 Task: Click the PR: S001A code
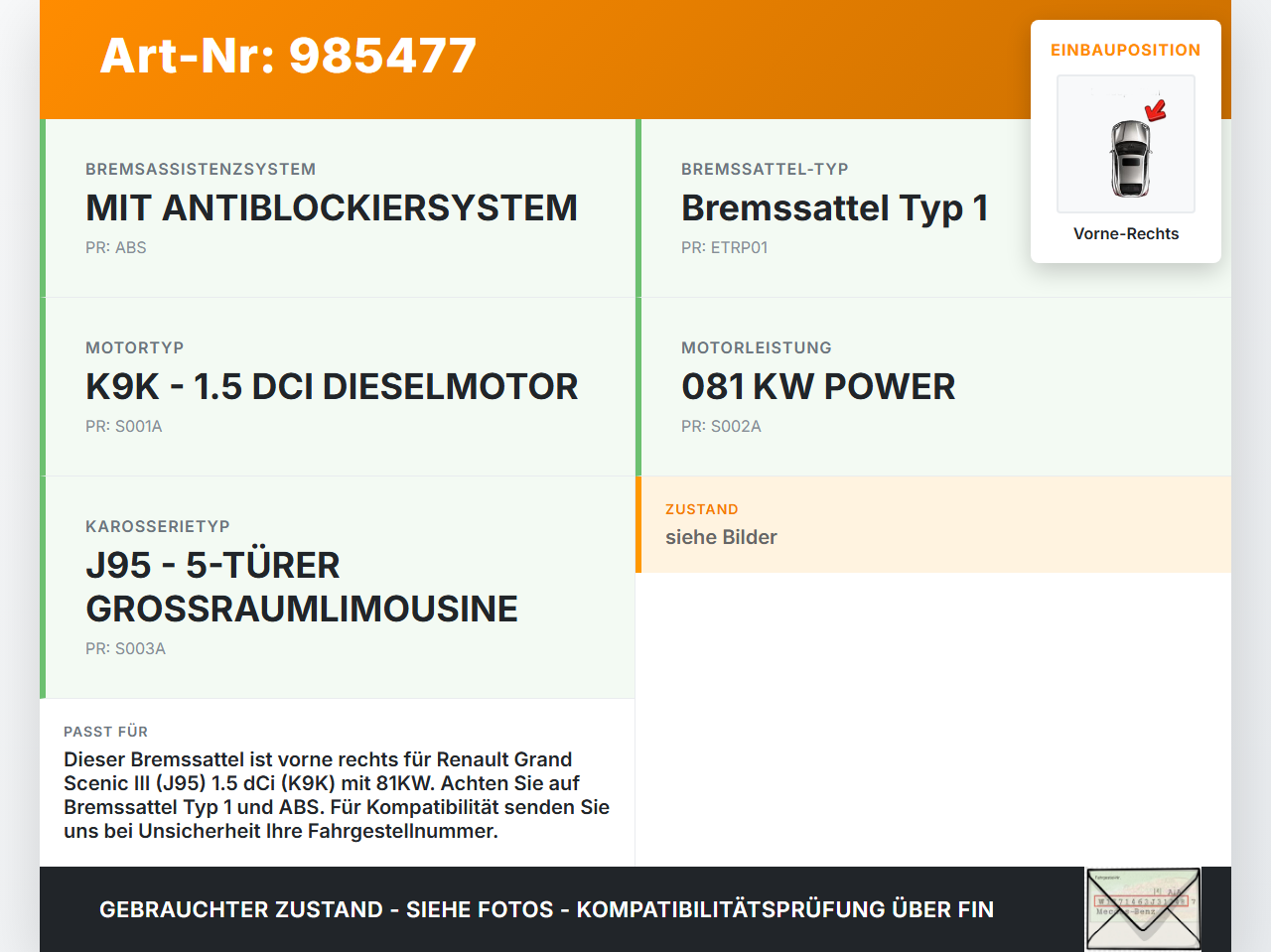tap(123, 427)
